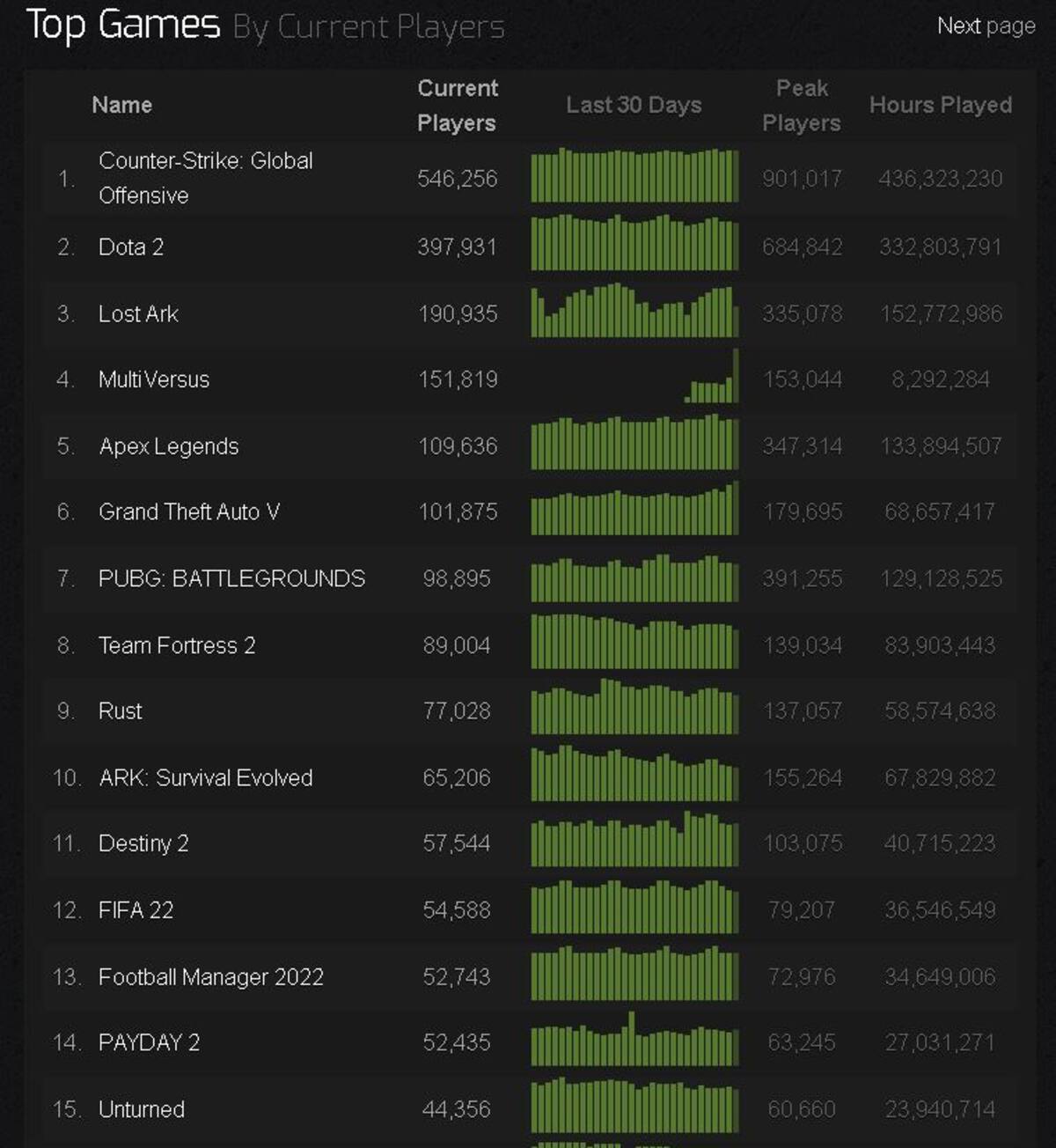Image resolution: width=1056 pixels, height=1148 pixels.
Task: Go to the Next page link
Action: coord(986,26)
